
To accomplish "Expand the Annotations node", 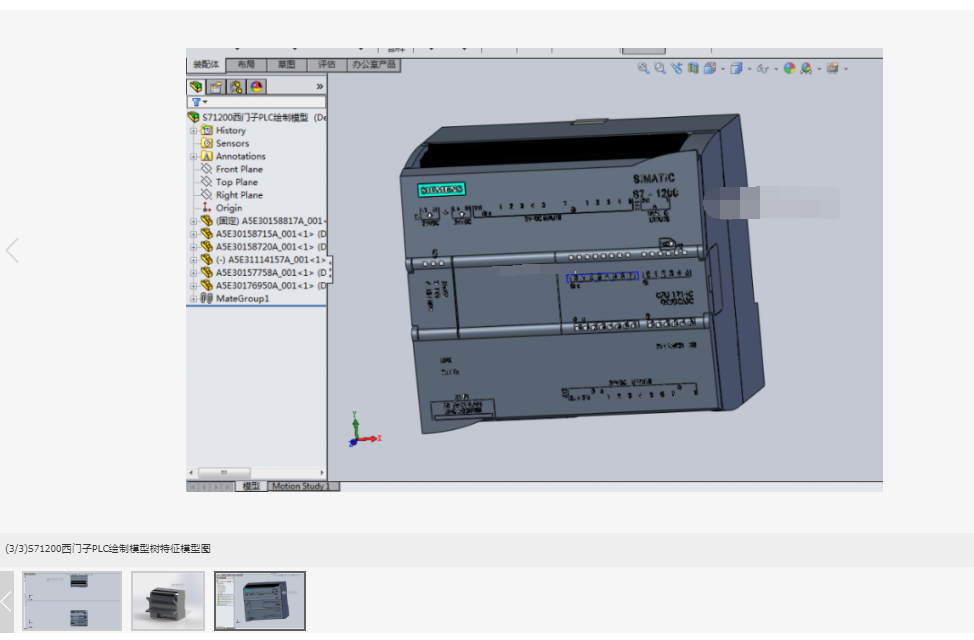I will click(x=193, y=157).
